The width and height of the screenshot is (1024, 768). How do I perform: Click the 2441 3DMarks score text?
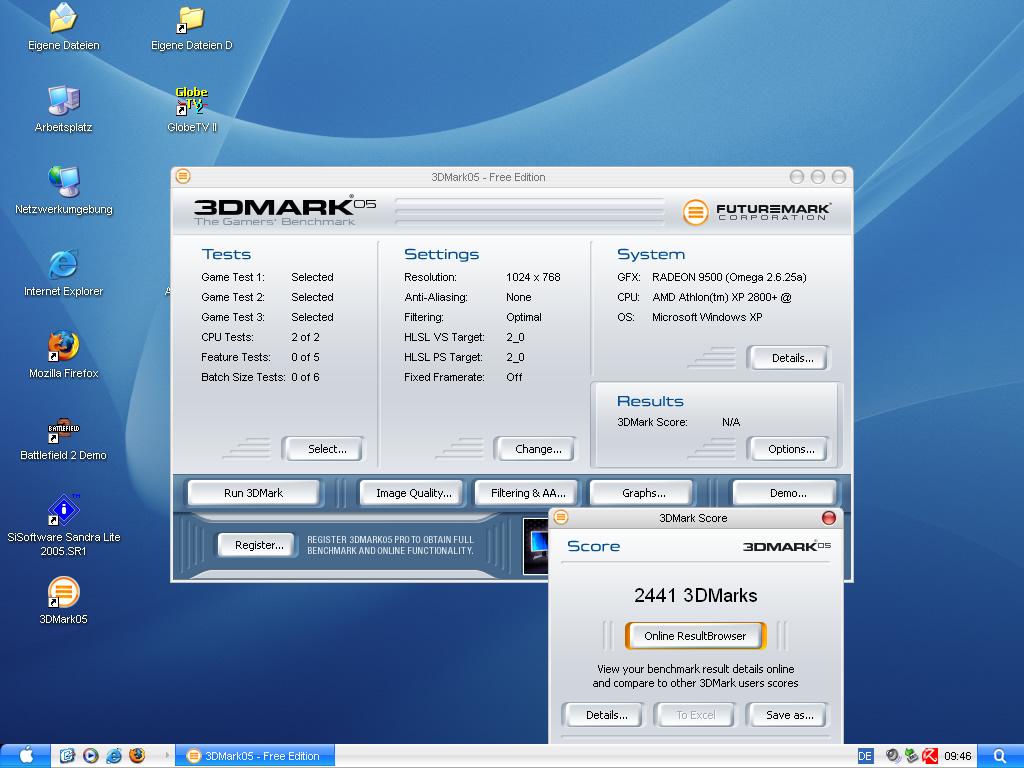(x=696, y=595)
